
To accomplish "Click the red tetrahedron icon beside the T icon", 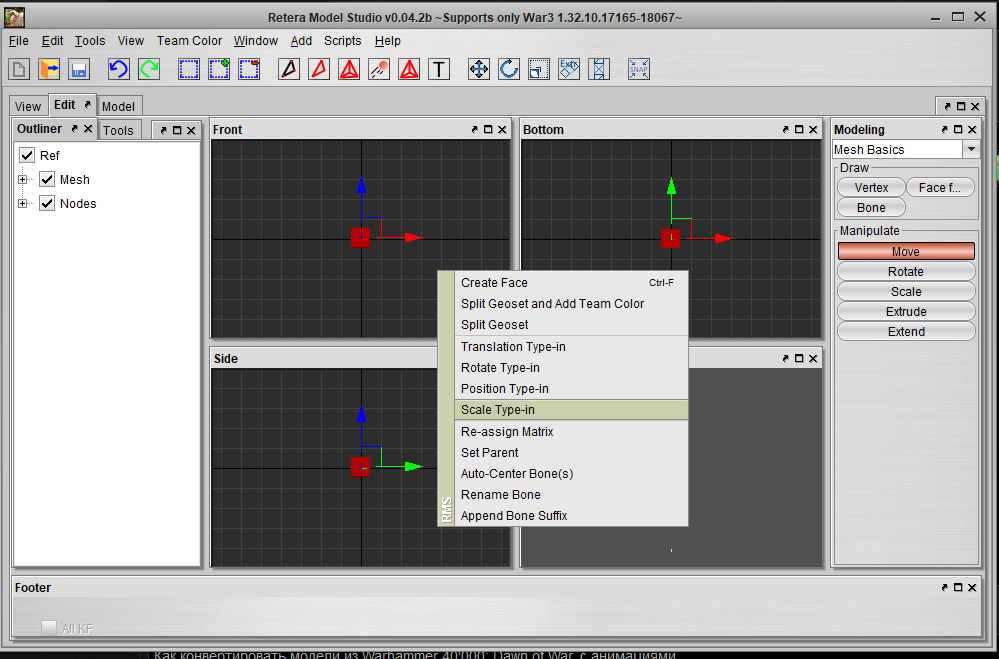I will tap(409, 69).
